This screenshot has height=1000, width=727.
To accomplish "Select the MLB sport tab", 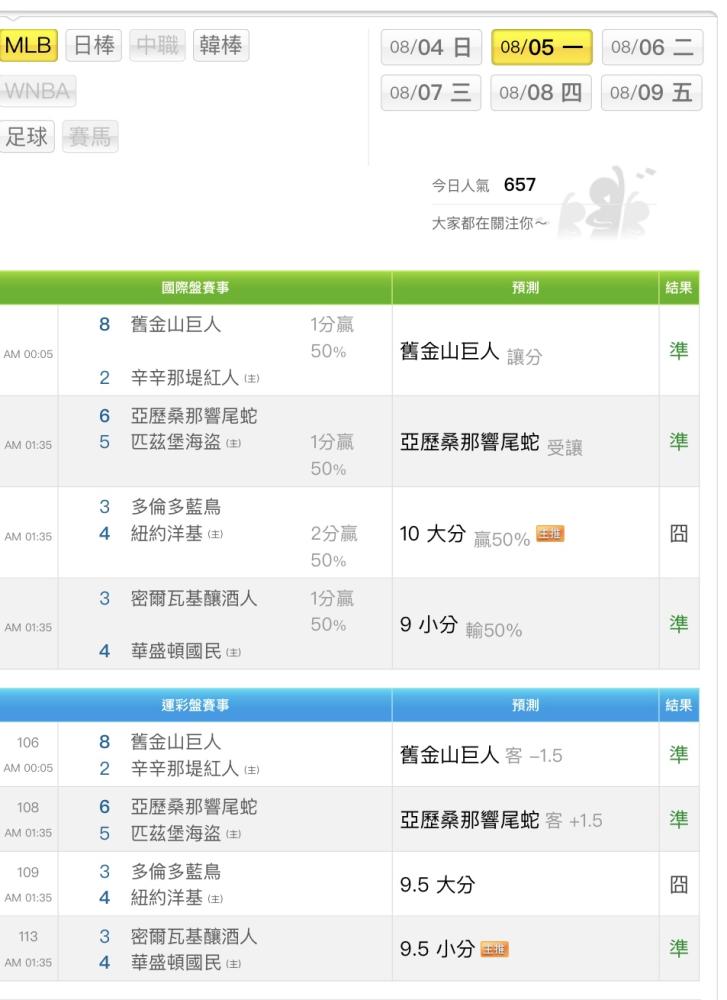I will pyautogui.click(x=29, y=45).
